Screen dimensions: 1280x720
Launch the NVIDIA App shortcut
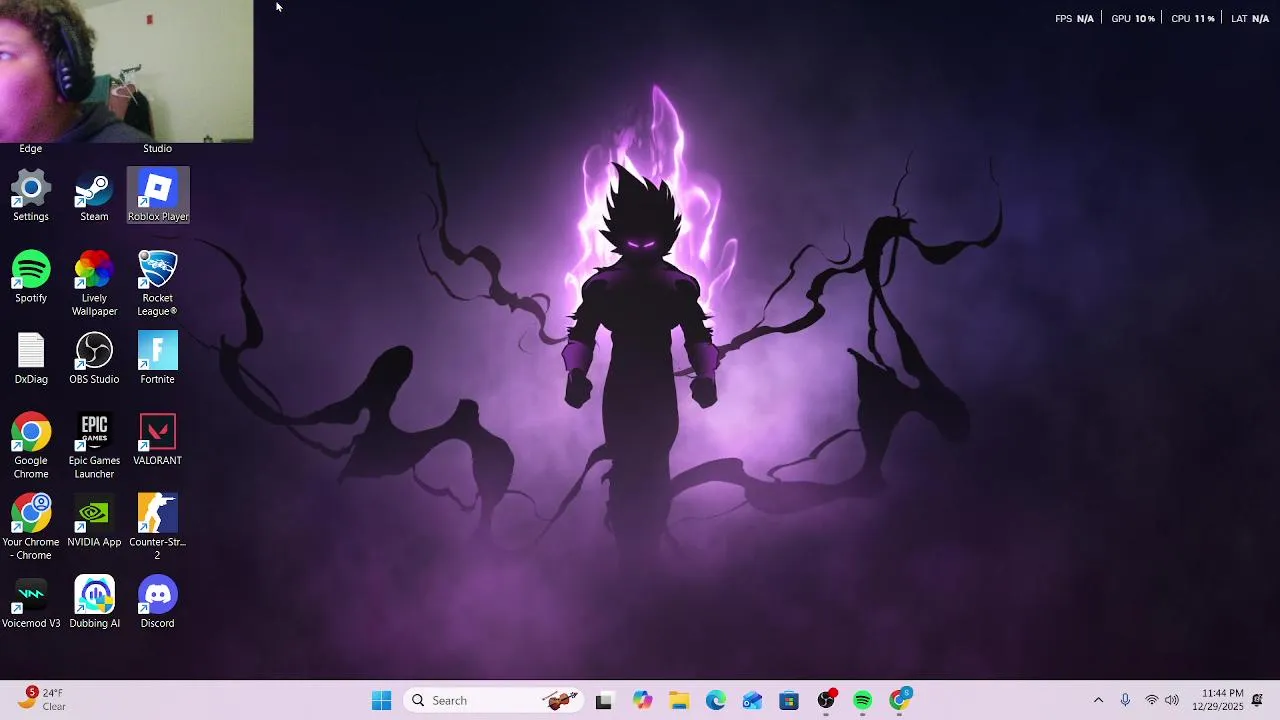point(94,522)
